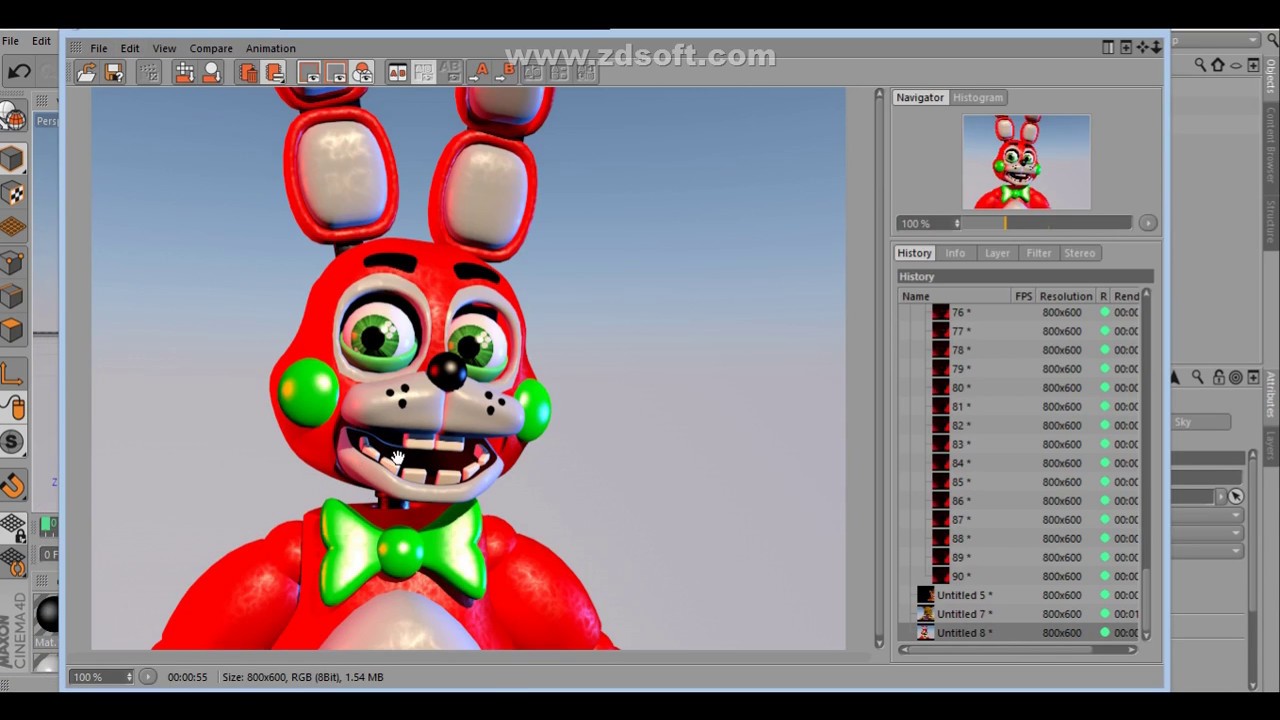Click the FPS column header

coord(1023,296)
